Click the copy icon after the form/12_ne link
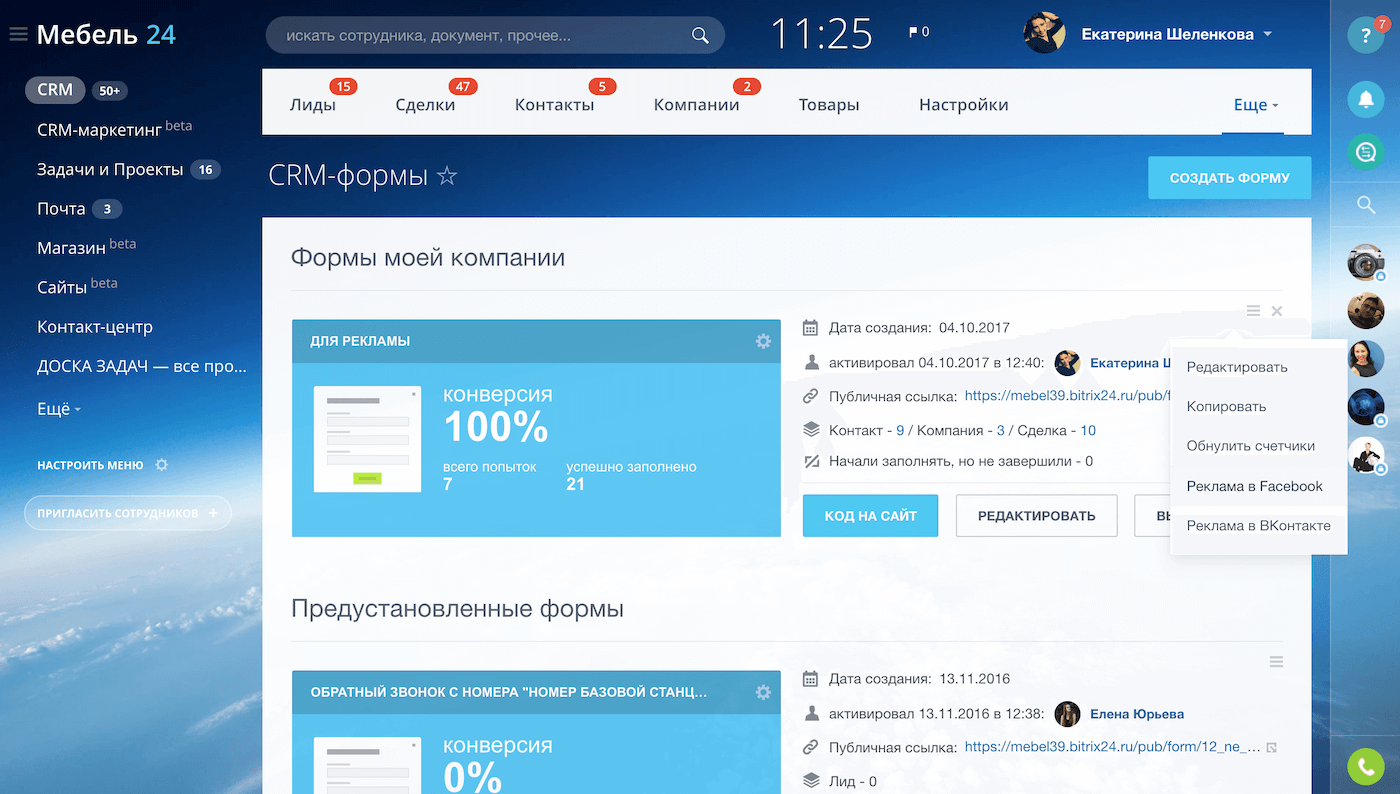 (x=1271, y=747)
